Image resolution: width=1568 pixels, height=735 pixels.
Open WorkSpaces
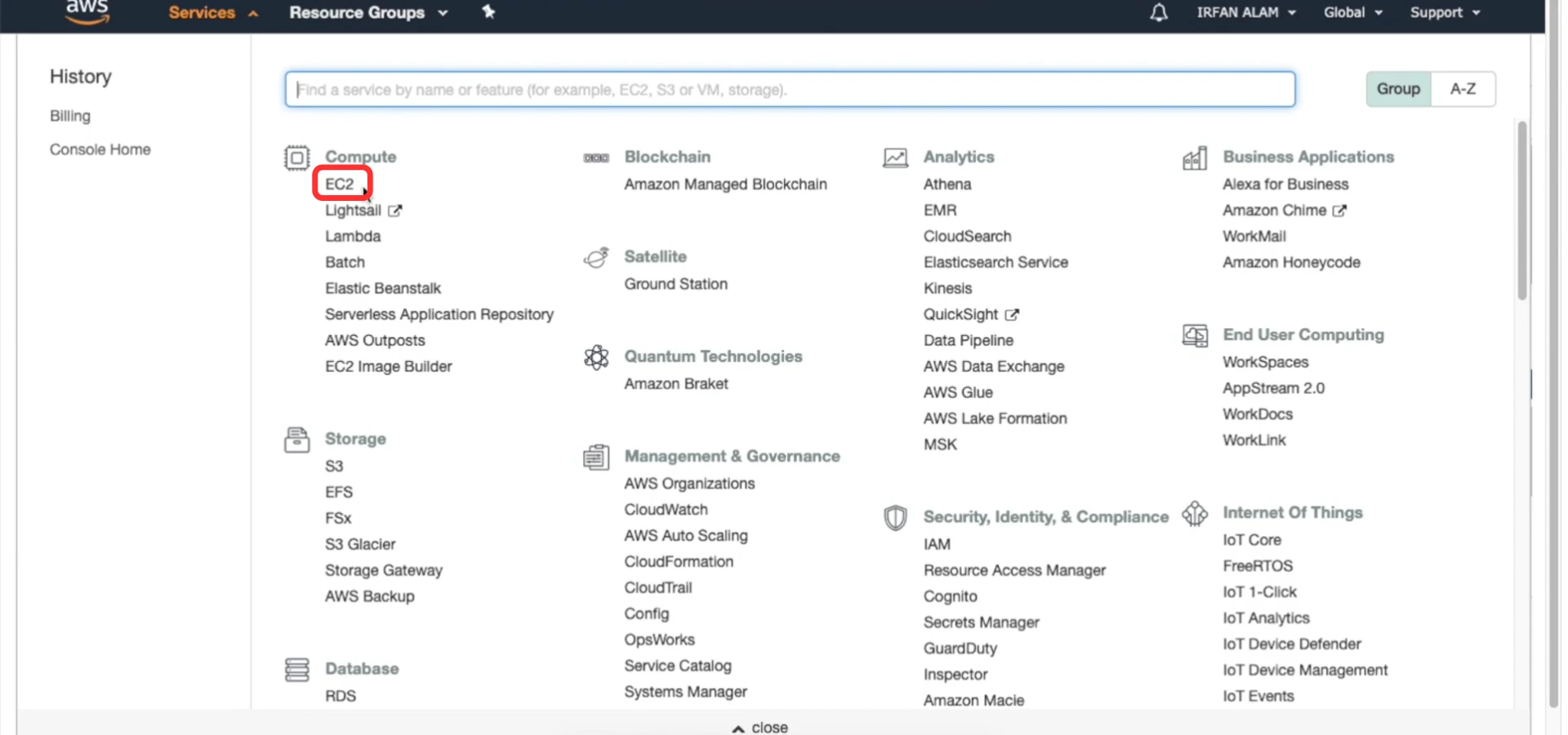(x=1265, y=363)
